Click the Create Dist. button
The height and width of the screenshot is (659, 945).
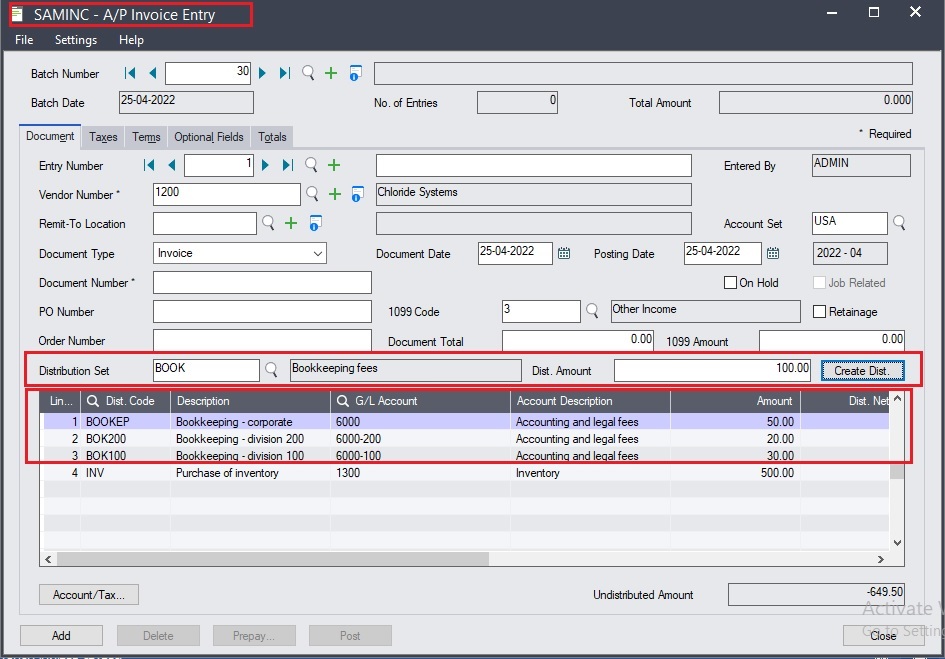pyautogui.click(x=862, y=370)
